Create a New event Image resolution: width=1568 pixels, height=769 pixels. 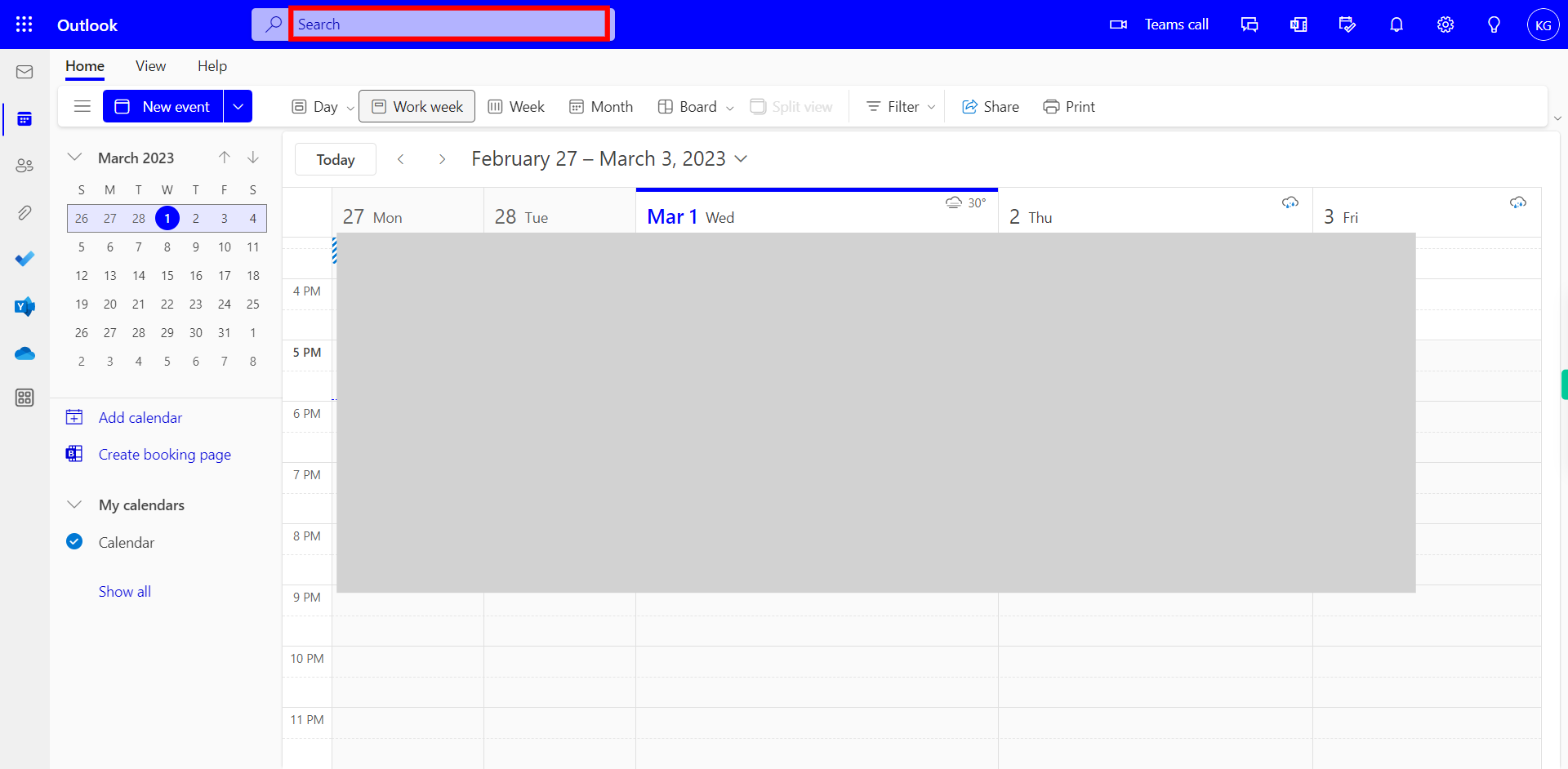tap(163, 106)
